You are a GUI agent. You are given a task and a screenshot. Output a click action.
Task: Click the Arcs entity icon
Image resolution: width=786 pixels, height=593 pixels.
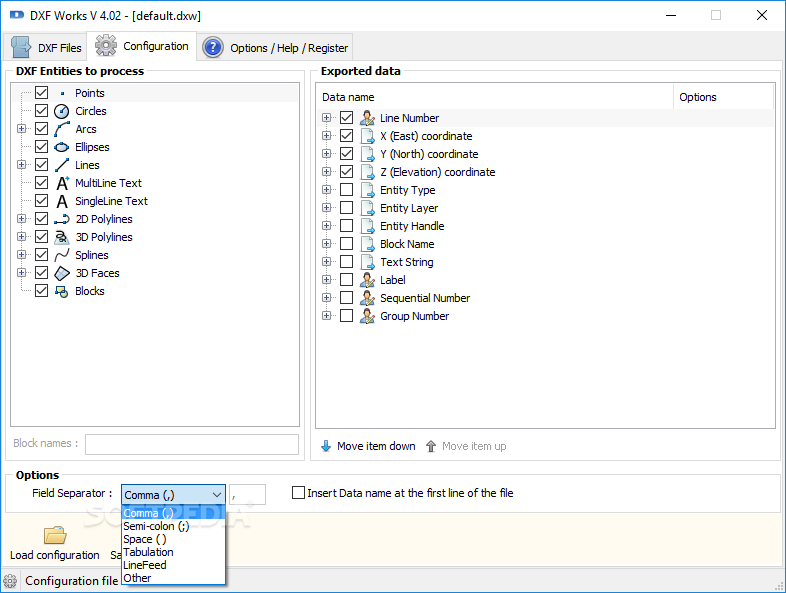click(x=61, y=129)
